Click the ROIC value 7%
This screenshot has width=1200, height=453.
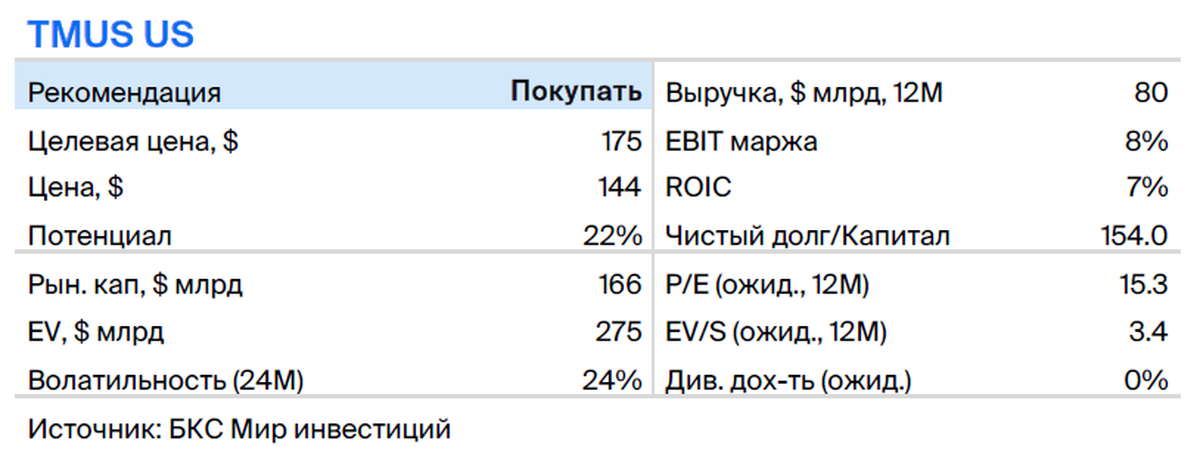(x=1147, y=188)
